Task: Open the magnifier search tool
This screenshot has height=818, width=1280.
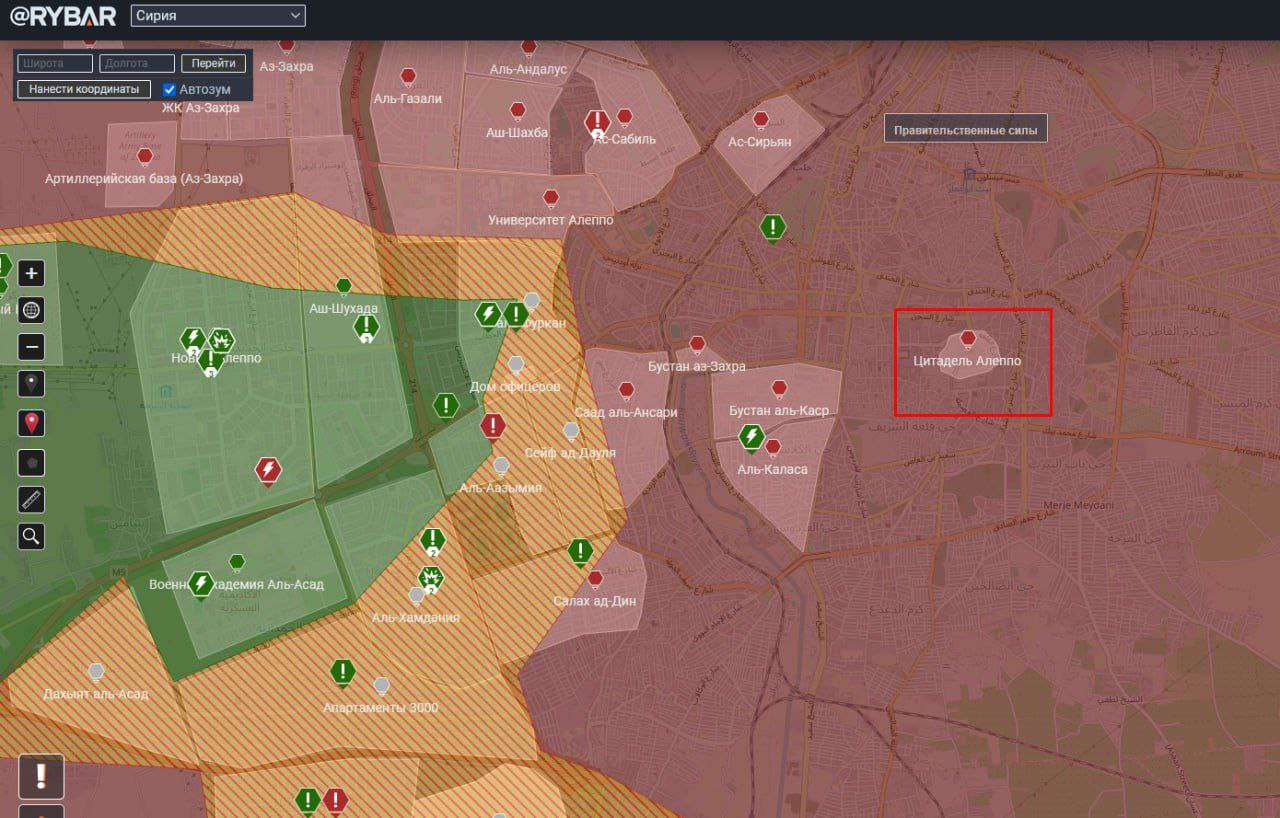Action: pos(31,536)
